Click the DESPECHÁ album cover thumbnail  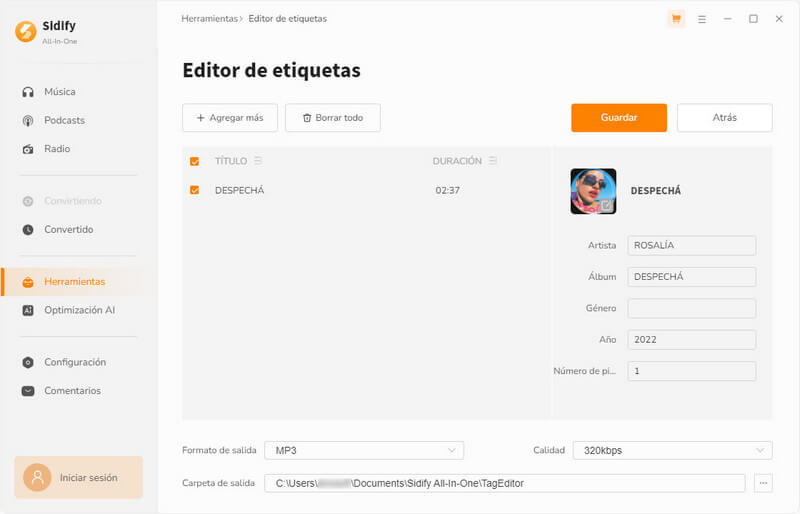coord(593,191)
